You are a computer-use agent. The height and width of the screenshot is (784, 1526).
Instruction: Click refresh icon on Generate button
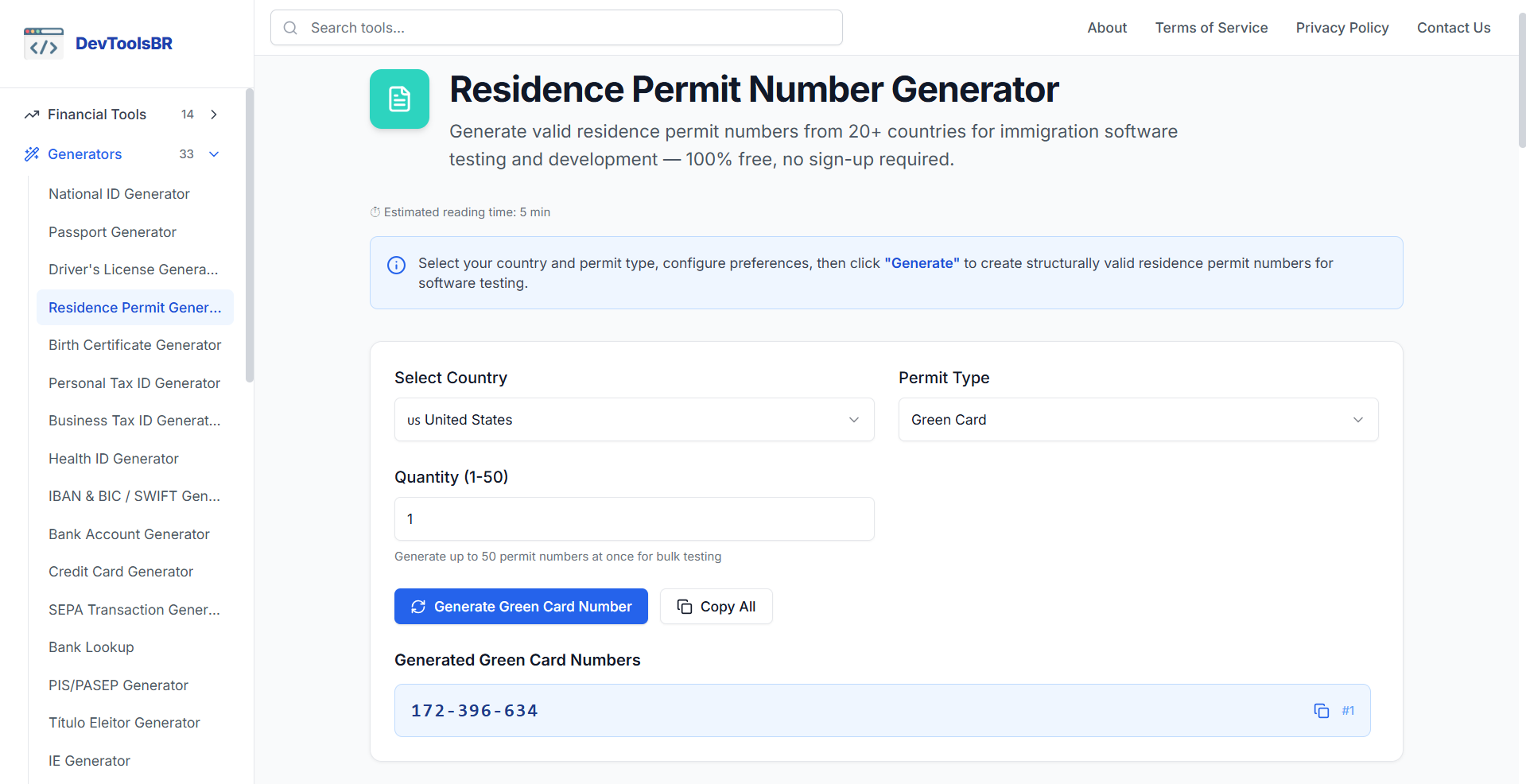[x=418, y=607]
